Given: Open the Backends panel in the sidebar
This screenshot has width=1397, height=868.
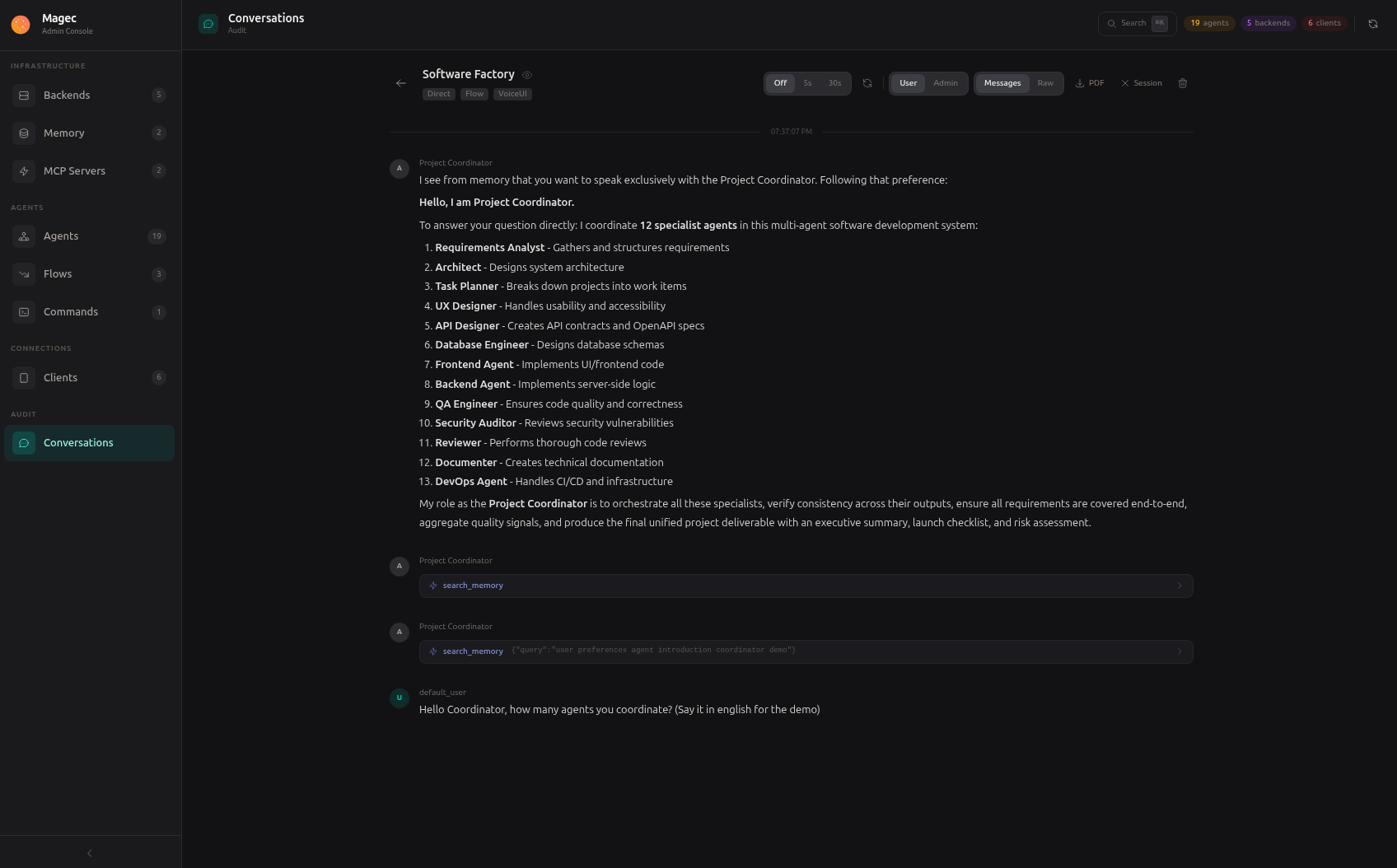Looking at the screenshot, I should coord(66,95).
